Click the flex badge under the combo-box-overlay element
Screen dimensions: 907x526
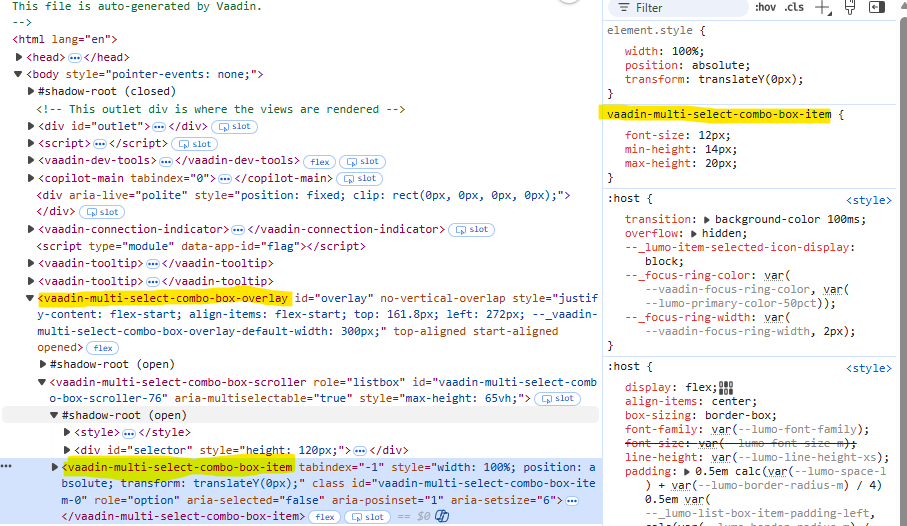tap(102, 348)
